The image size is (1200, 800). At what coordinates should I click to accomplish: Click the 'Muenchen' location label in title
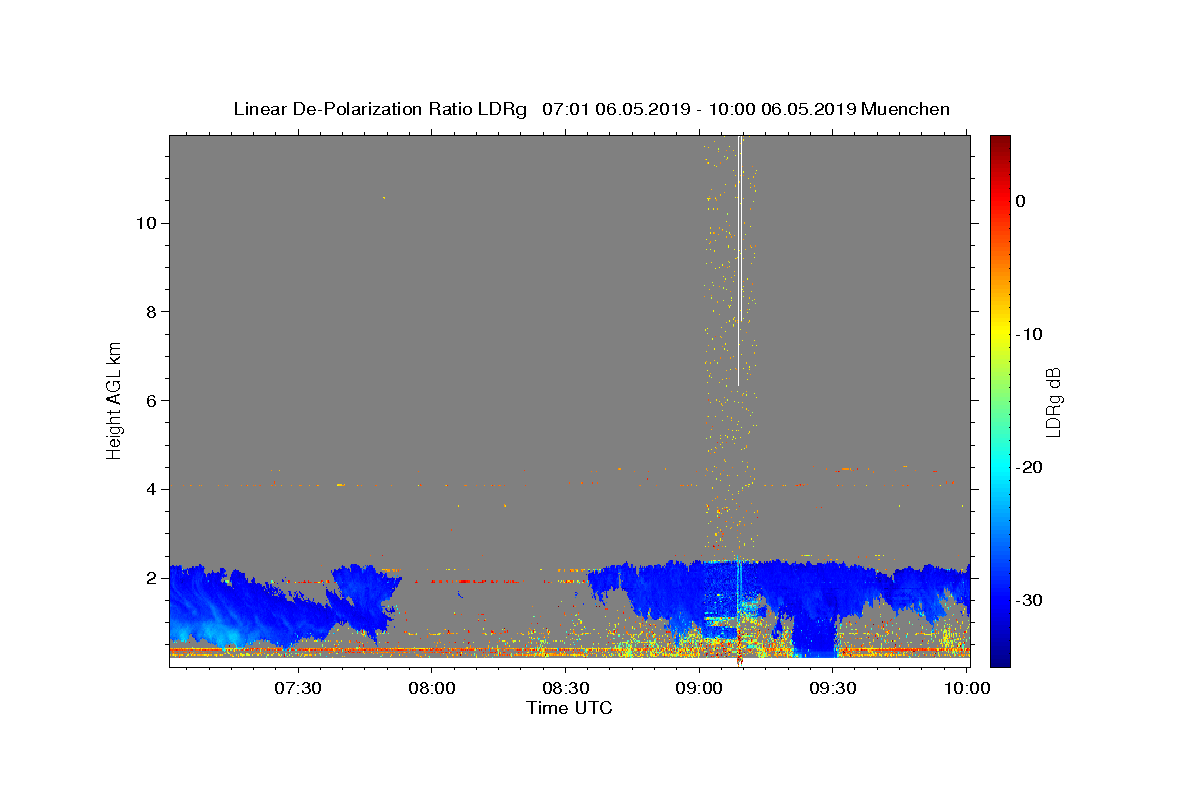(x=905, y=109)
